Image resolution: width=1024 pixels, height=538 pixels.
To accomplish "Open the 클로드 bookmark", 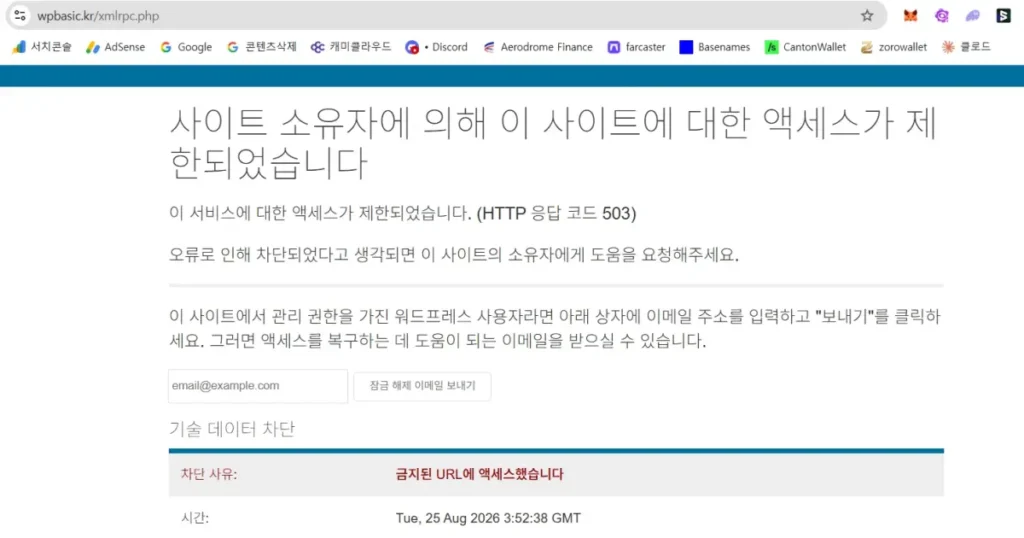I will (x=967, y=47).
